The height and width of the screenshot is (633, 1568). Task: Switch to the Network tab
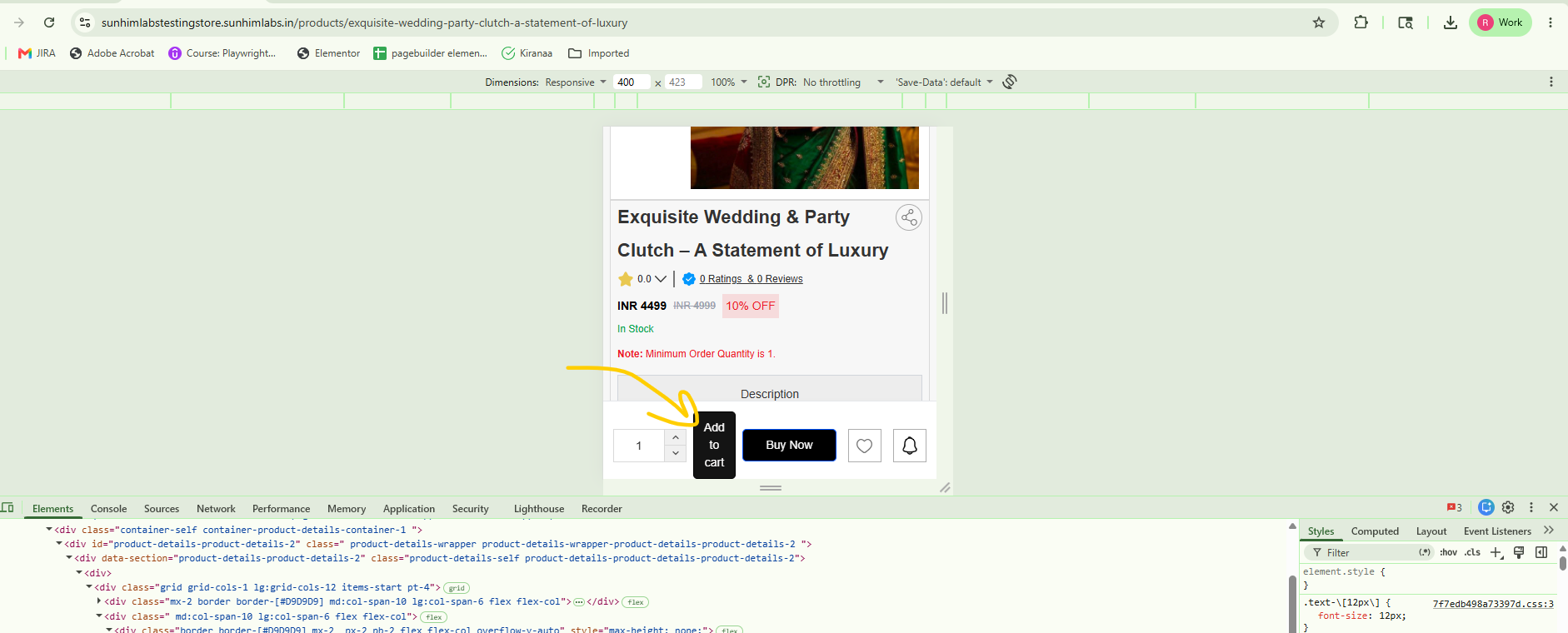pos(216,508)
